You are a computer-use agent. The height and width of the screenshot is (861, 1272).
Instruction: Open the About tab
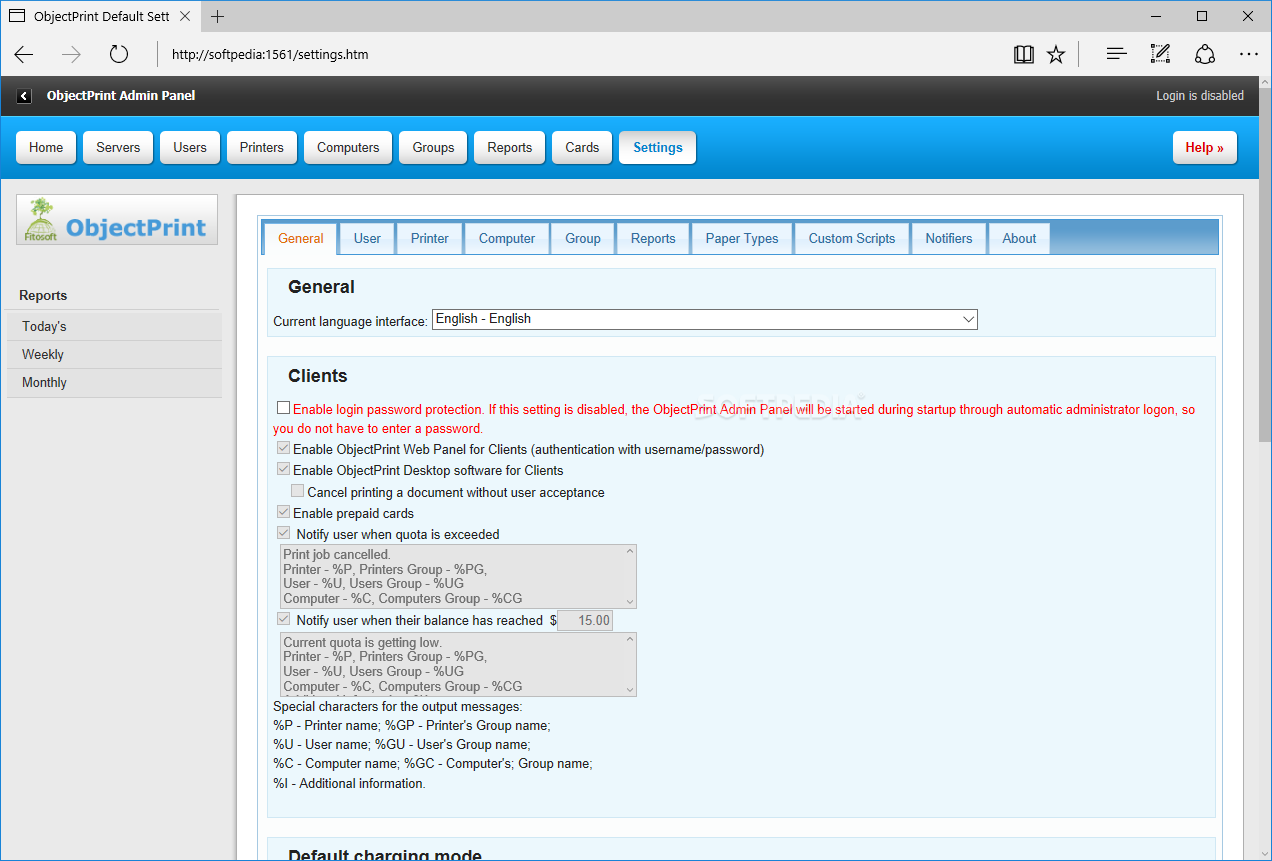pos(1019,238)
